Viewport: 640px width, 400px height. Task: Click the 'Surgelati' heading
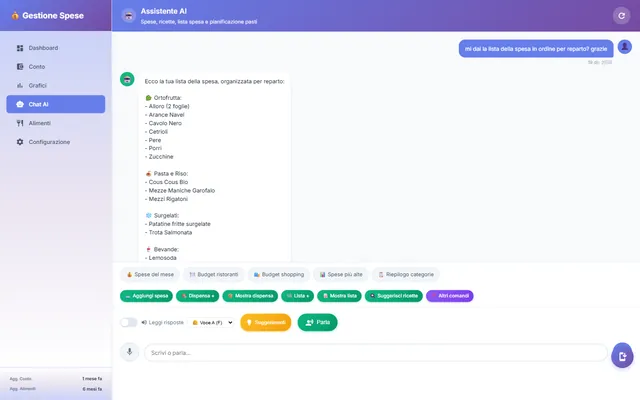[162, 216]
